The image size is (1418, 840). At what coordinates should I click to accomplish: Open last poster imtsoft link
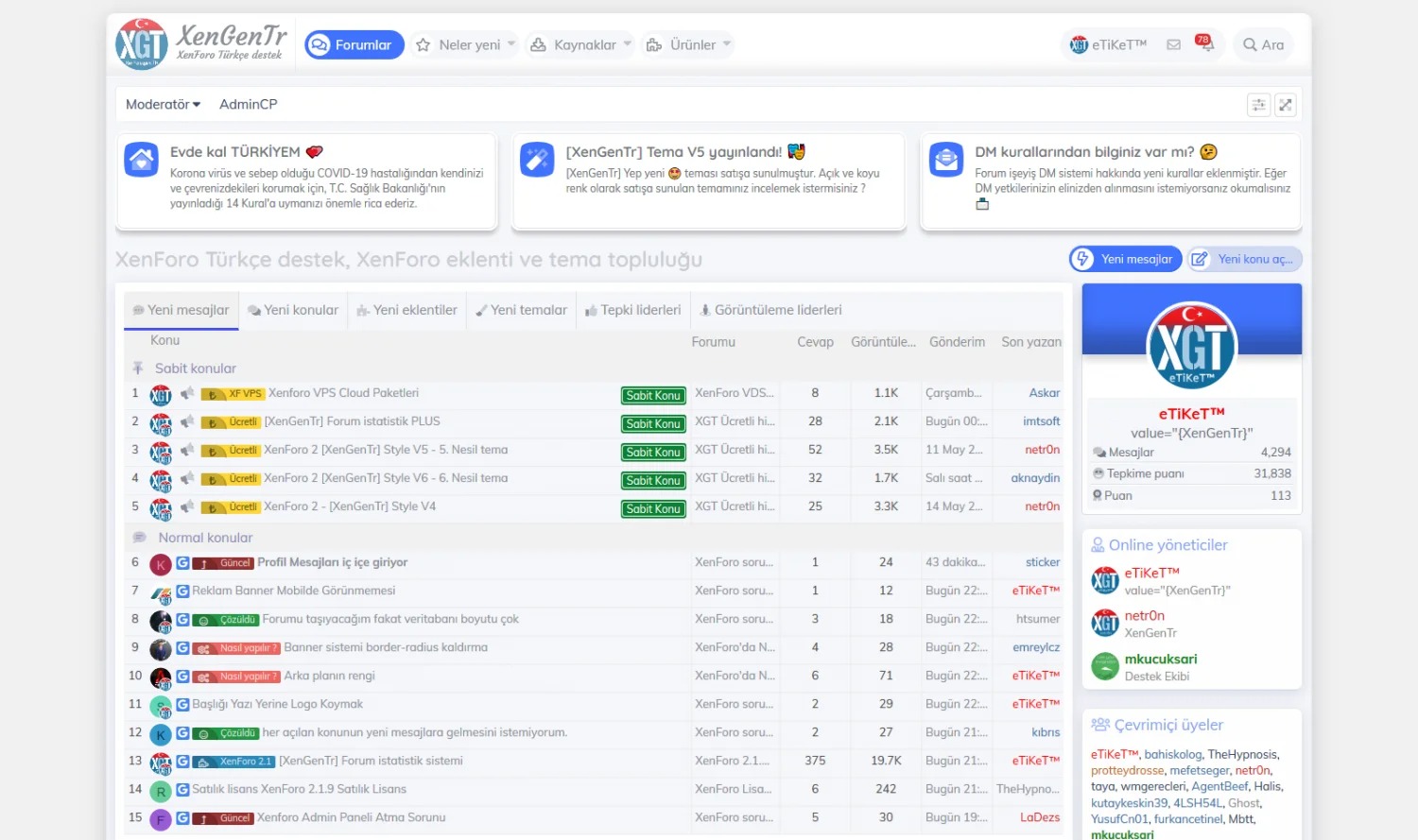[x=1042, y=421]
